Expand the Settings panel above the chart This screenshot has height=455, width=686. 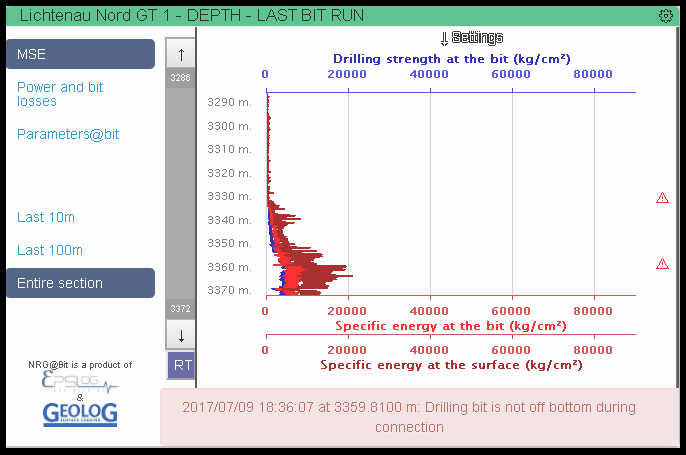pyautogui.click(x=472, y=38)
